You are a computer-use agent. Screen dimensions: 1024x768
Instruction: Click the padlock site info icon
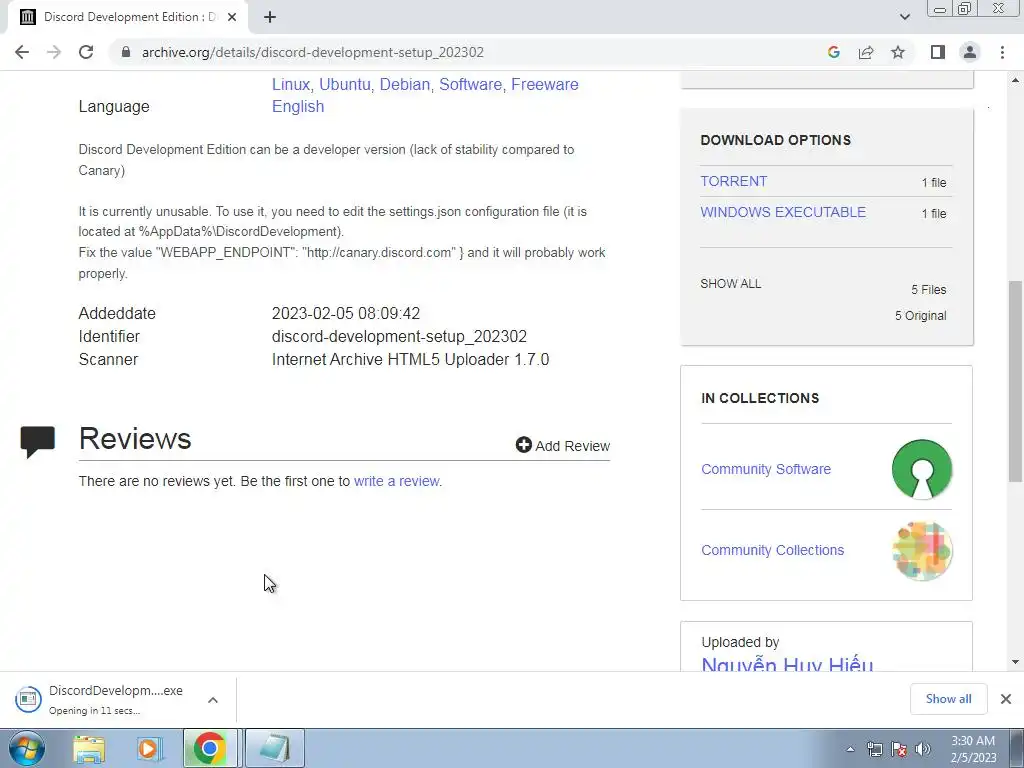pos(126,52)
